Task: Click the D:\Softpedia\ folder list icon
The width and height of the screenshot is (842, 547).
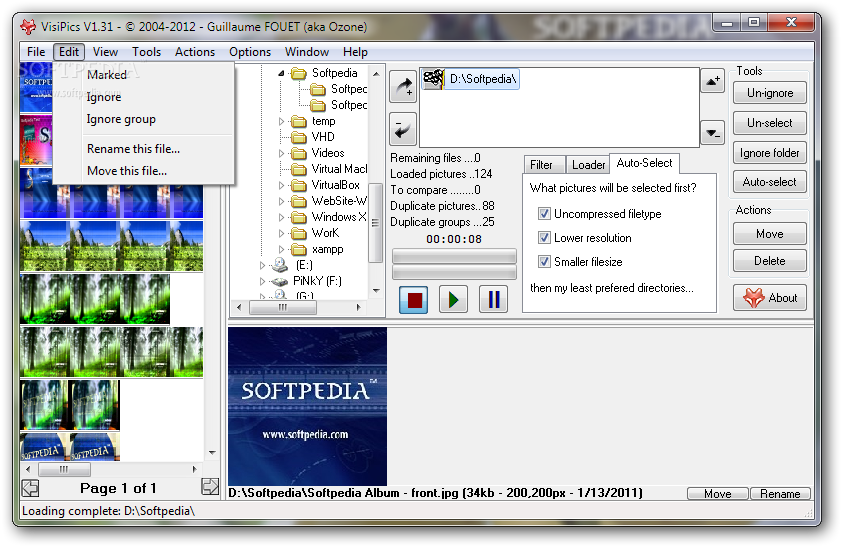Action: [434, 79]
